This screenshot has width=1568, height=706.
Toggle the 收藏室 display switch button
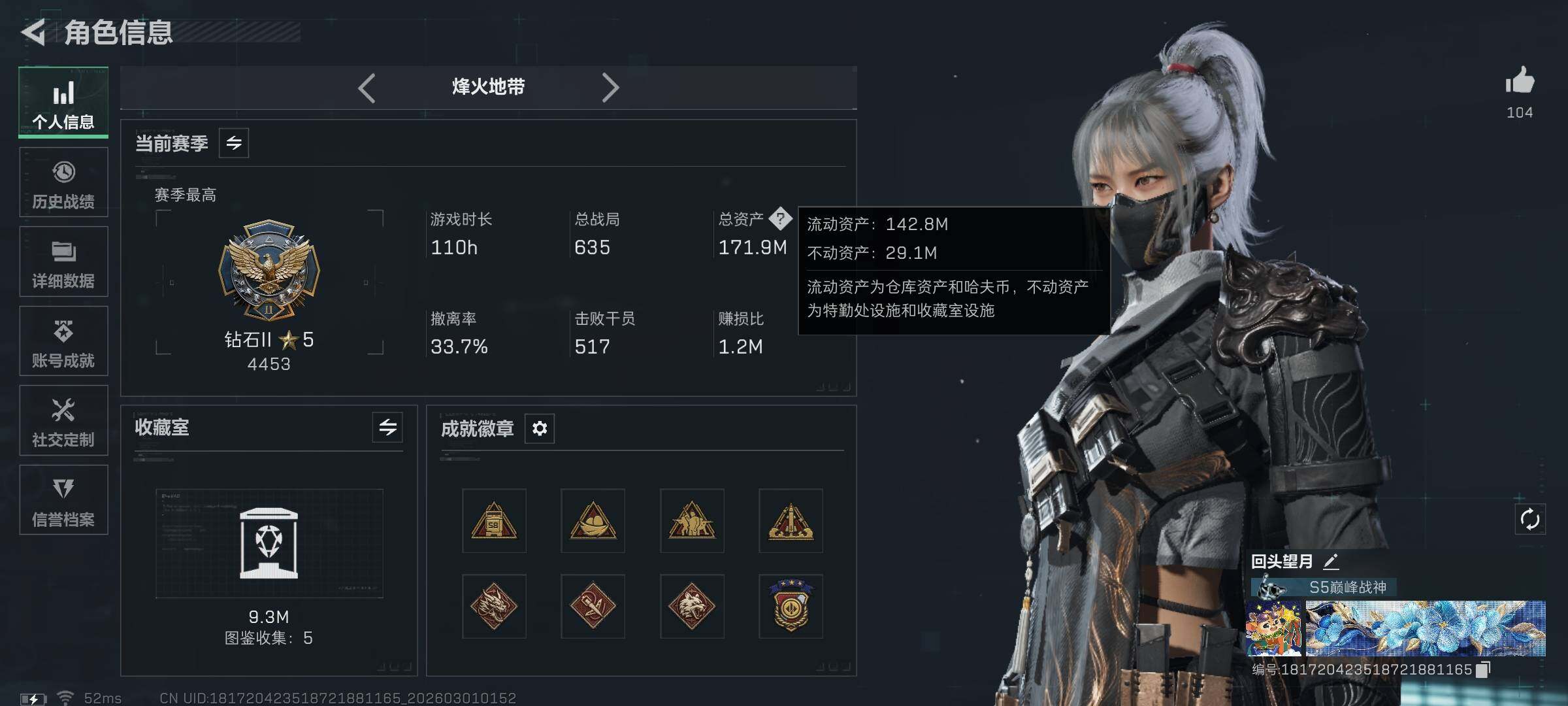click(x=387, y=428)
